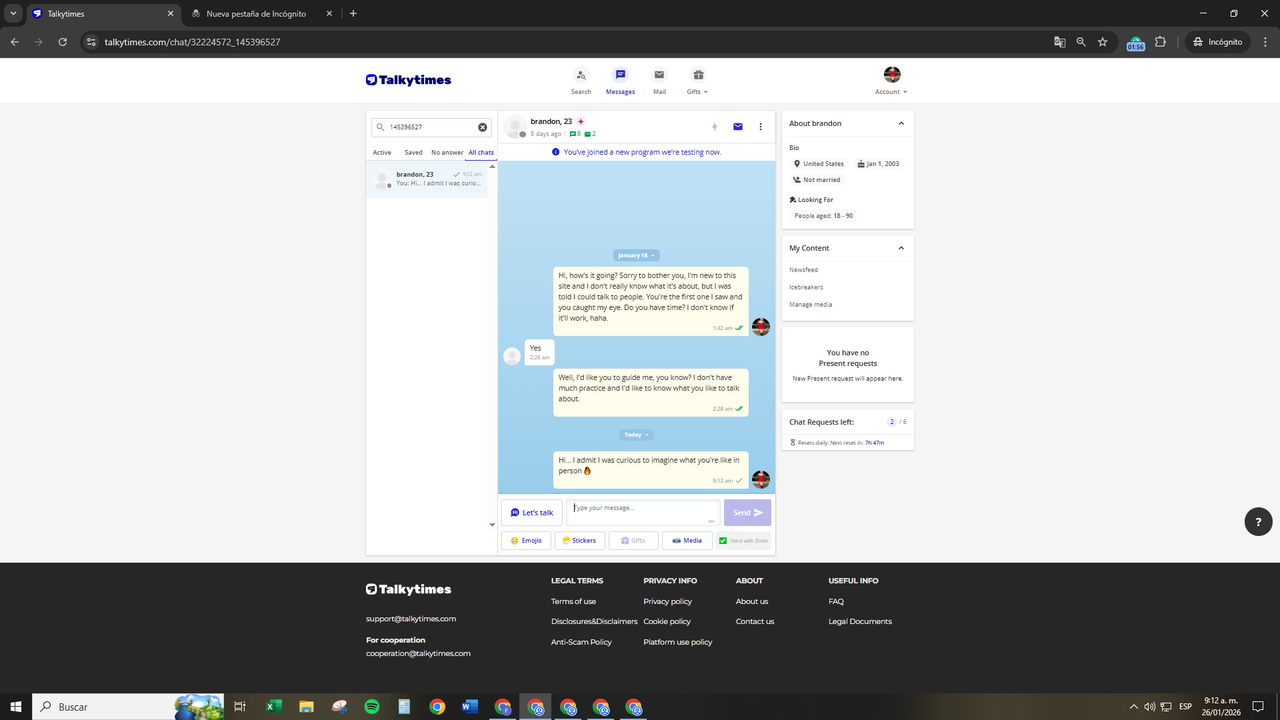Switch to the All chats tab
The image size is (1280, 720).
[x=481, y=153]
